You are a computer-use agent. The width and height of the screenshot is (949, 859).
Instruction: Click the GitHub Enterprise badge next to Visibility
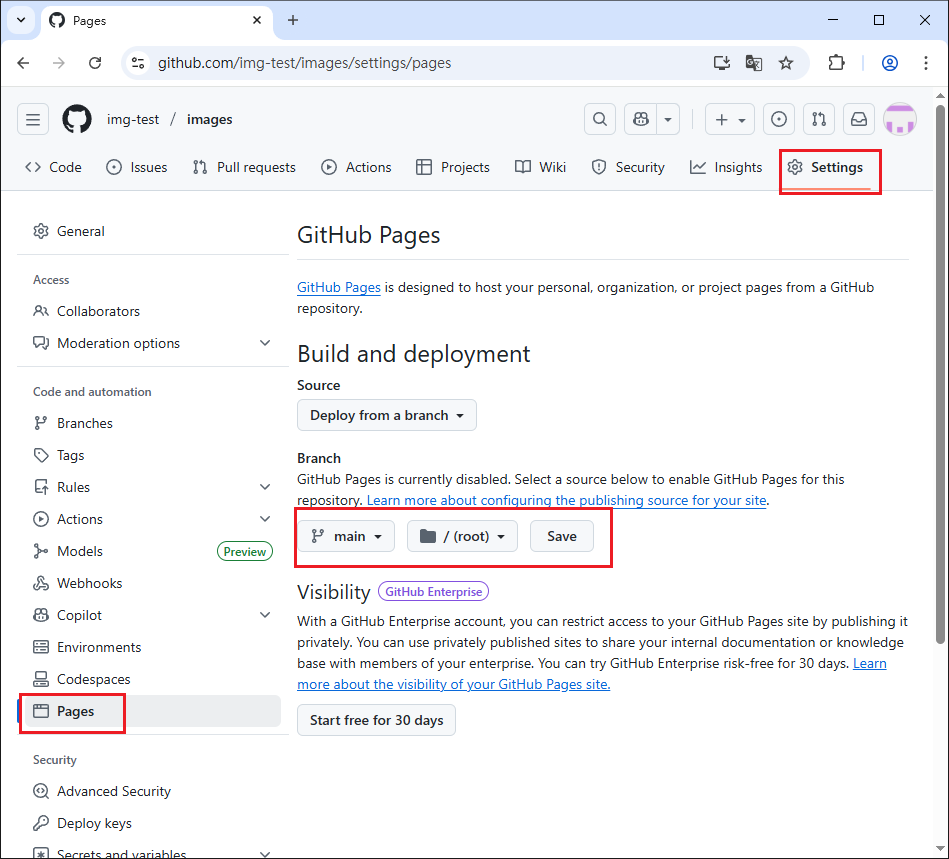click(433, 591)
